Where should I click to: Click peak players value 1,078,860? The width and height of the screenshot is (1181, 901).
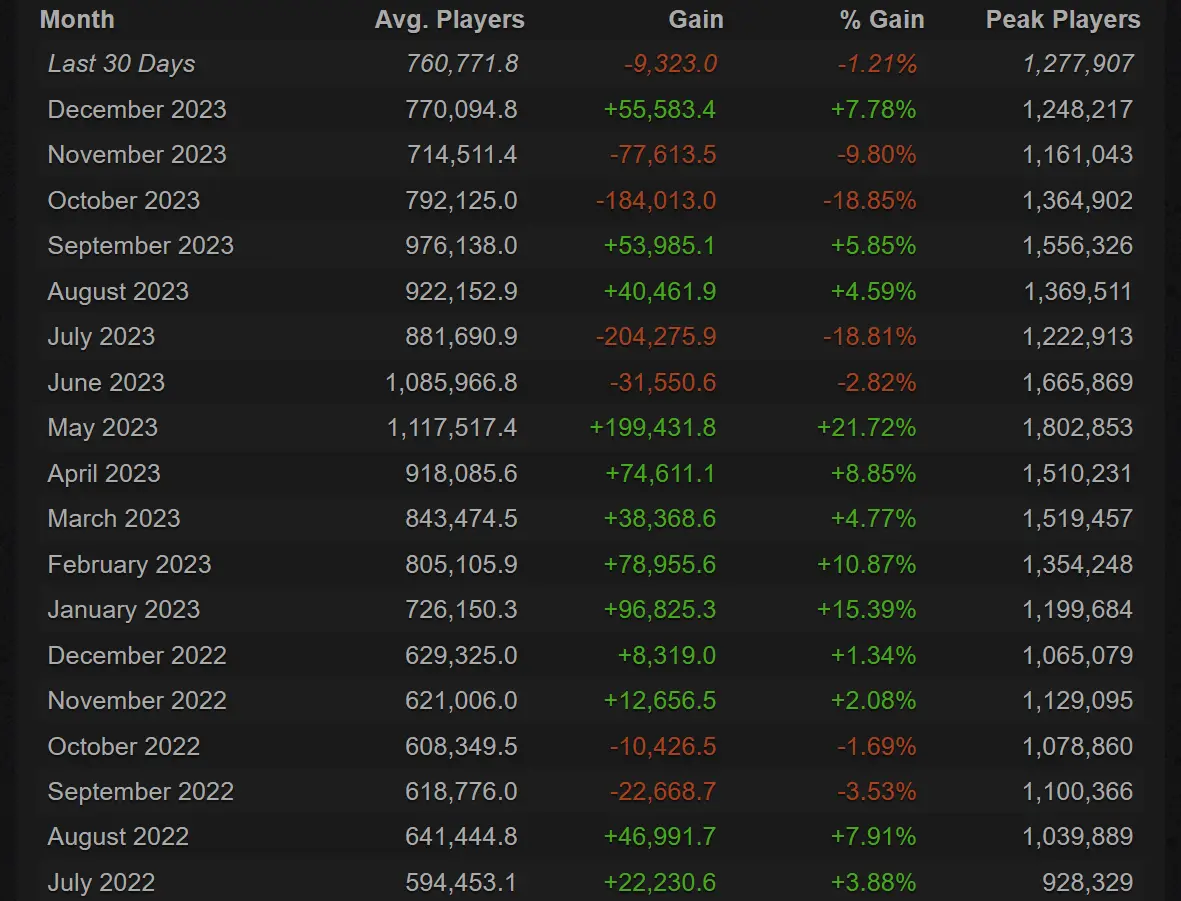click(x=1077, y=747)
